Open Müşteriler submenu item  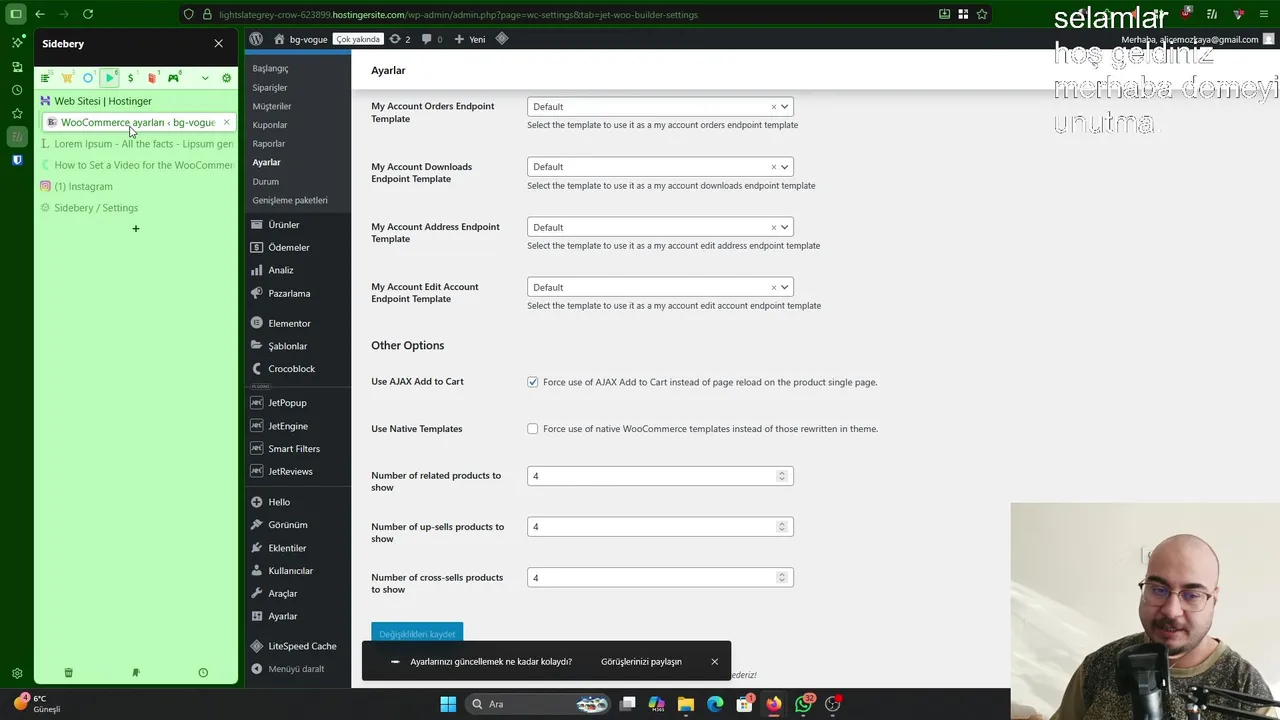point(272,106)
